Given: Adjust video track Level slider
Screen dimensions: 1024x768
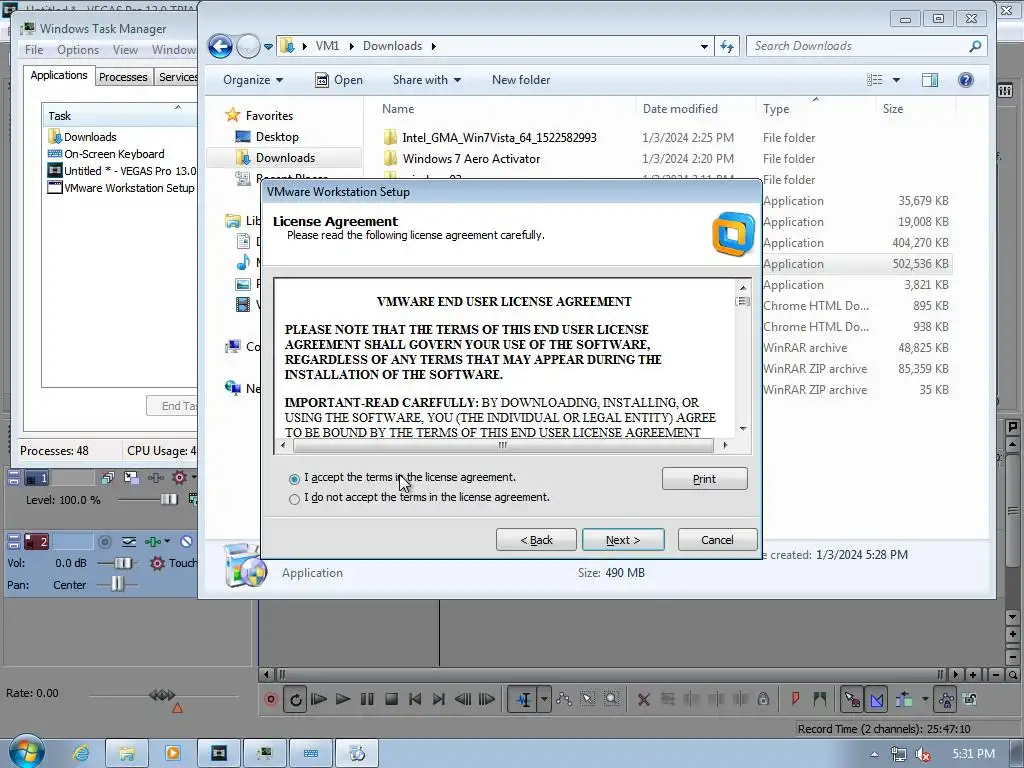Looking at the screenshot, I should pyautogui.click(x=168, y=500).
